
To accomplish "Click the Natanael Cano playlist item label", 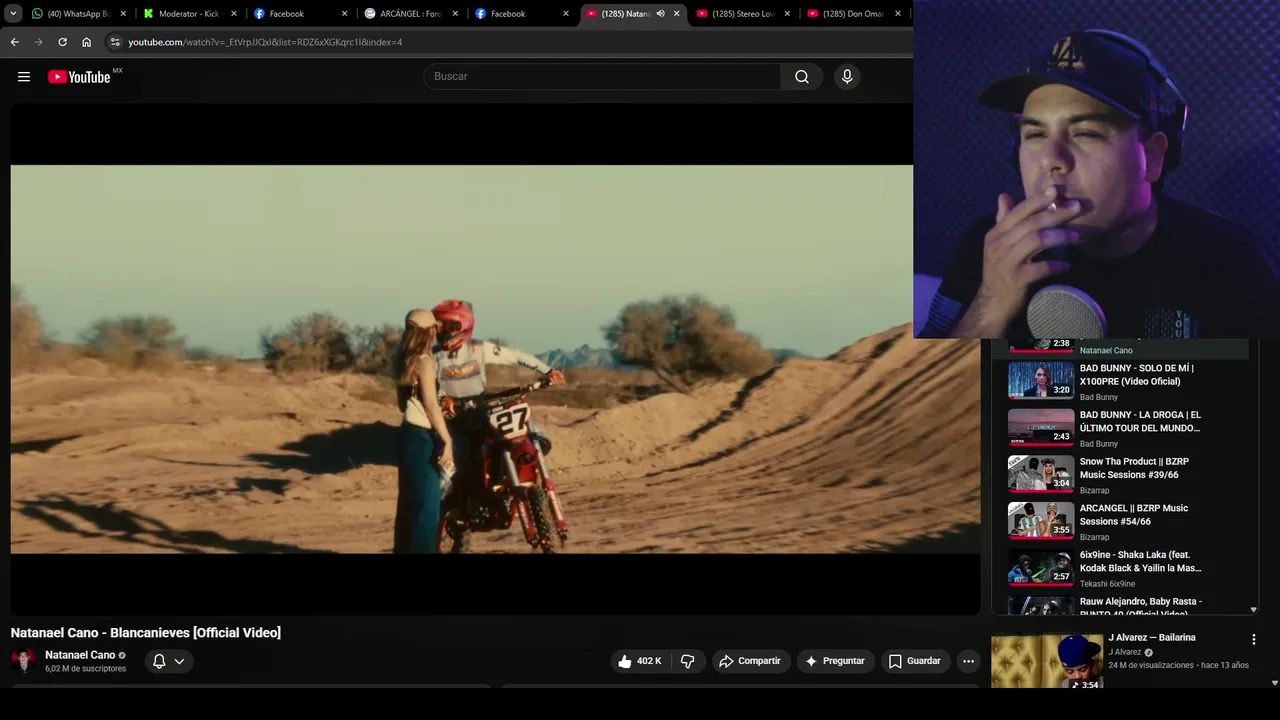I will pos(1106,351).
